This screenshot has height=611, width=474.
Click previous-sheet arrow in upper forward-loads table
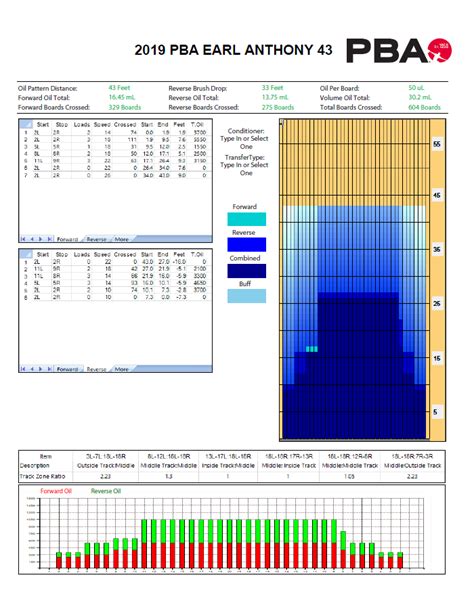click(x=32, y=239)
